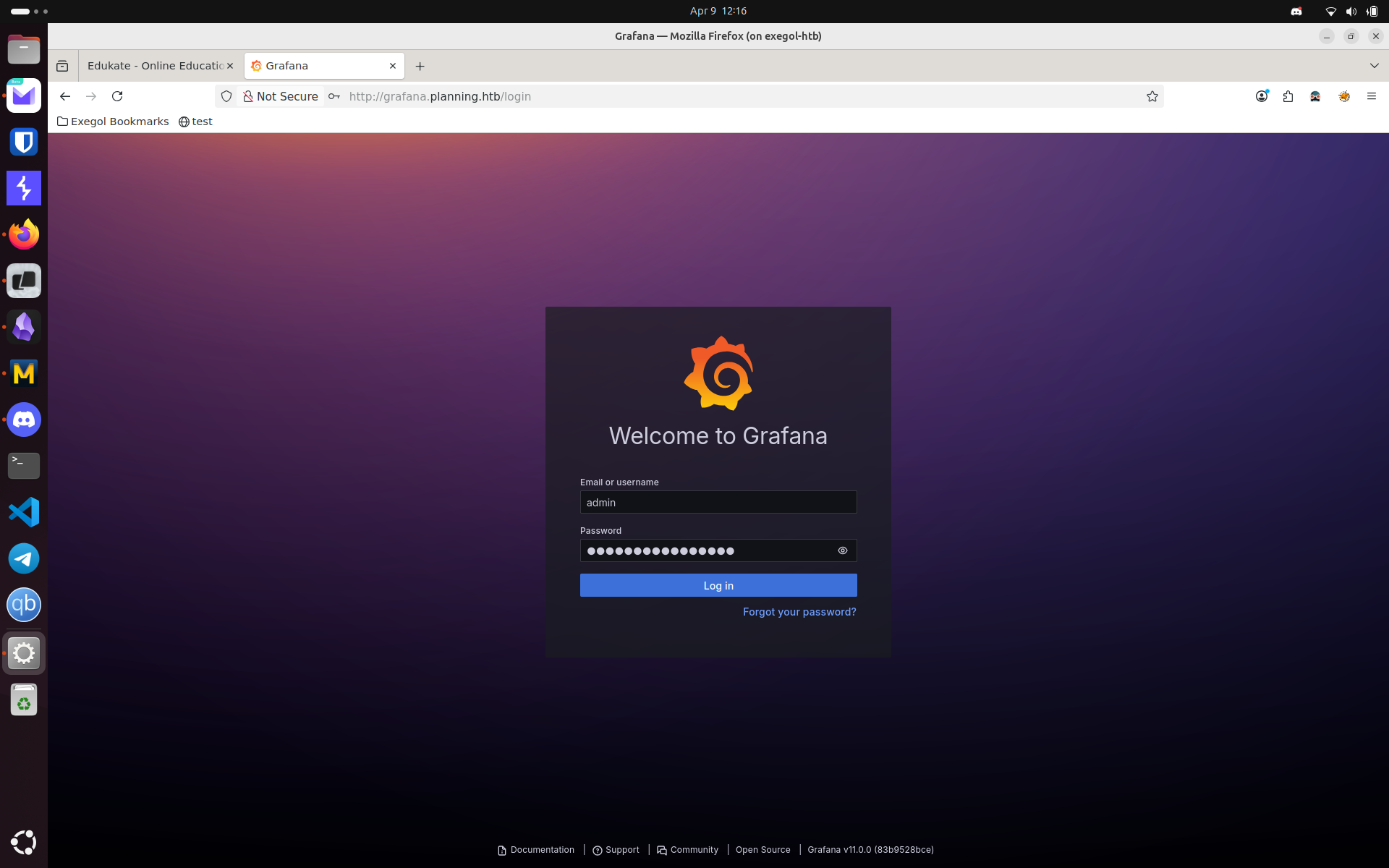Launch Discord from the dock
1389x868 pixels.
tap(24, 420)
